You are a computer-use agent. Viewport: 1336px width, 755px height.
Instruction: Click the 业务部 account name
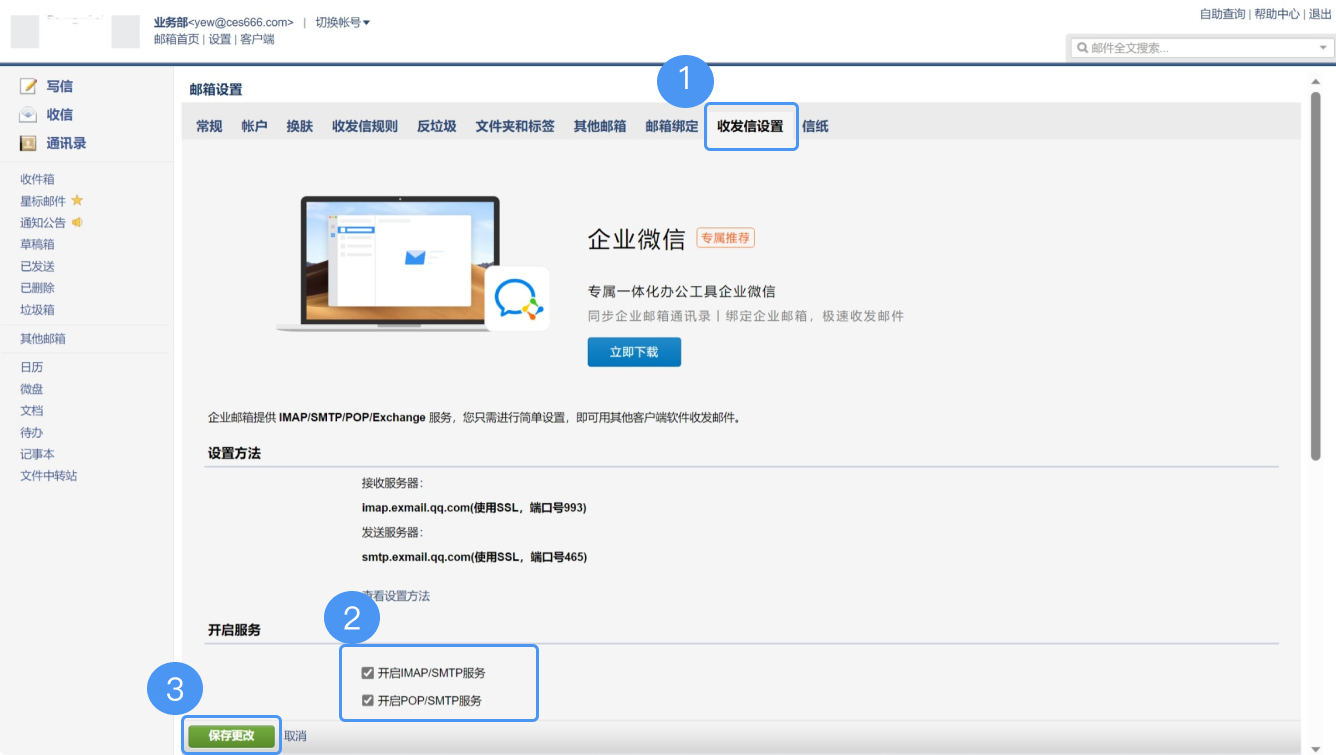tap(171, 22)
